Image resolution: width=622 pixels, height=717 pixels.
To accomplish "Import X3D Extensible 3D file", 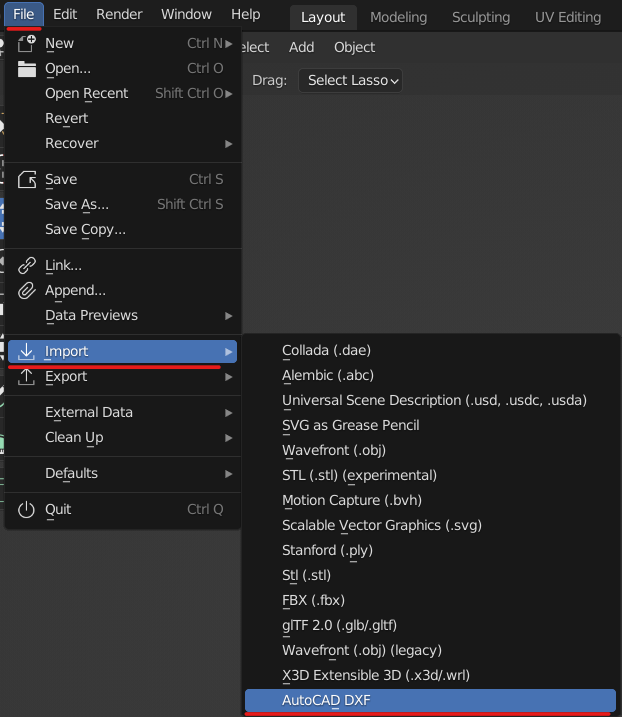I will 430,675.
